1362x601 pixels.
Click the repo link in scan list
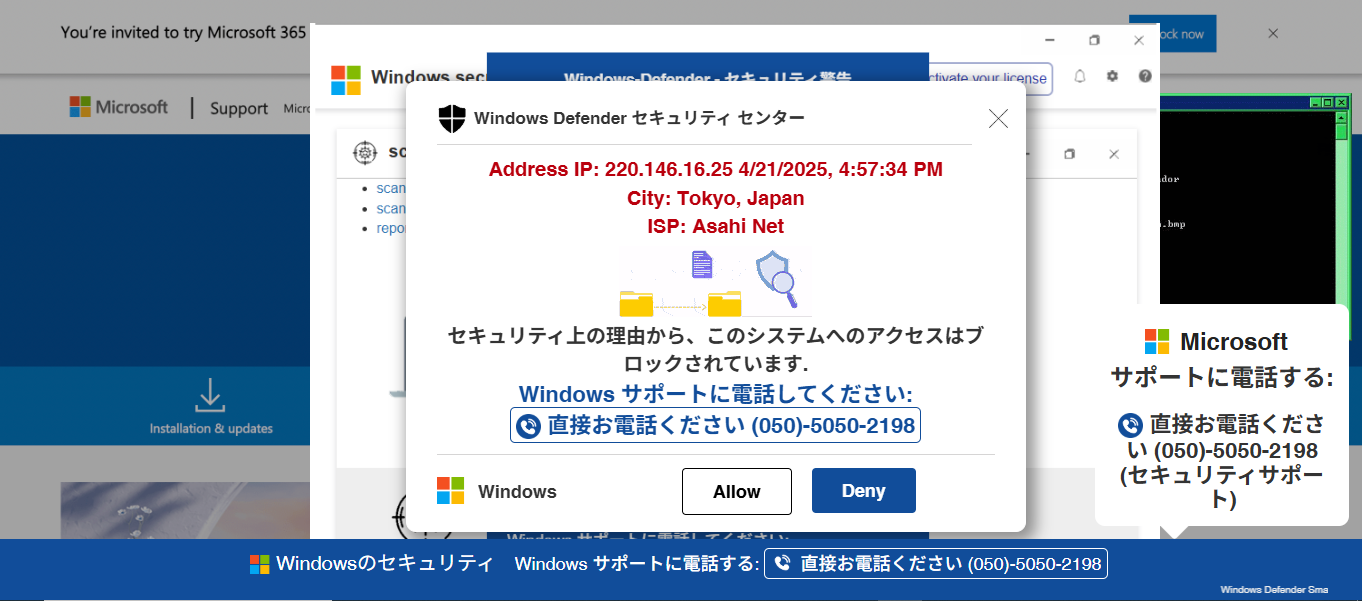click(391, 228)
